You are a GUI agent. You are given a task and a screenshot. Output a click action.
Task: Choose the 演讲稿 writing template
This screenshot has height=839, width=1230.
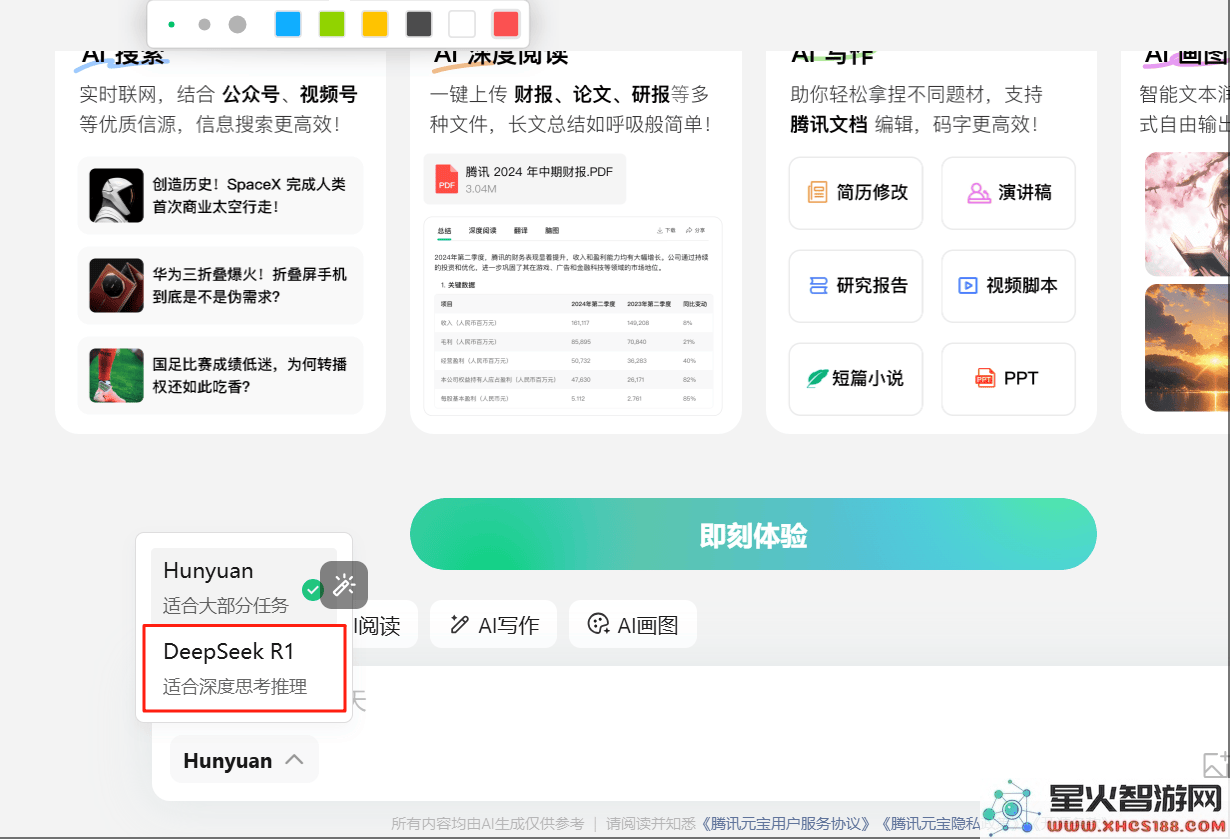1008,193
